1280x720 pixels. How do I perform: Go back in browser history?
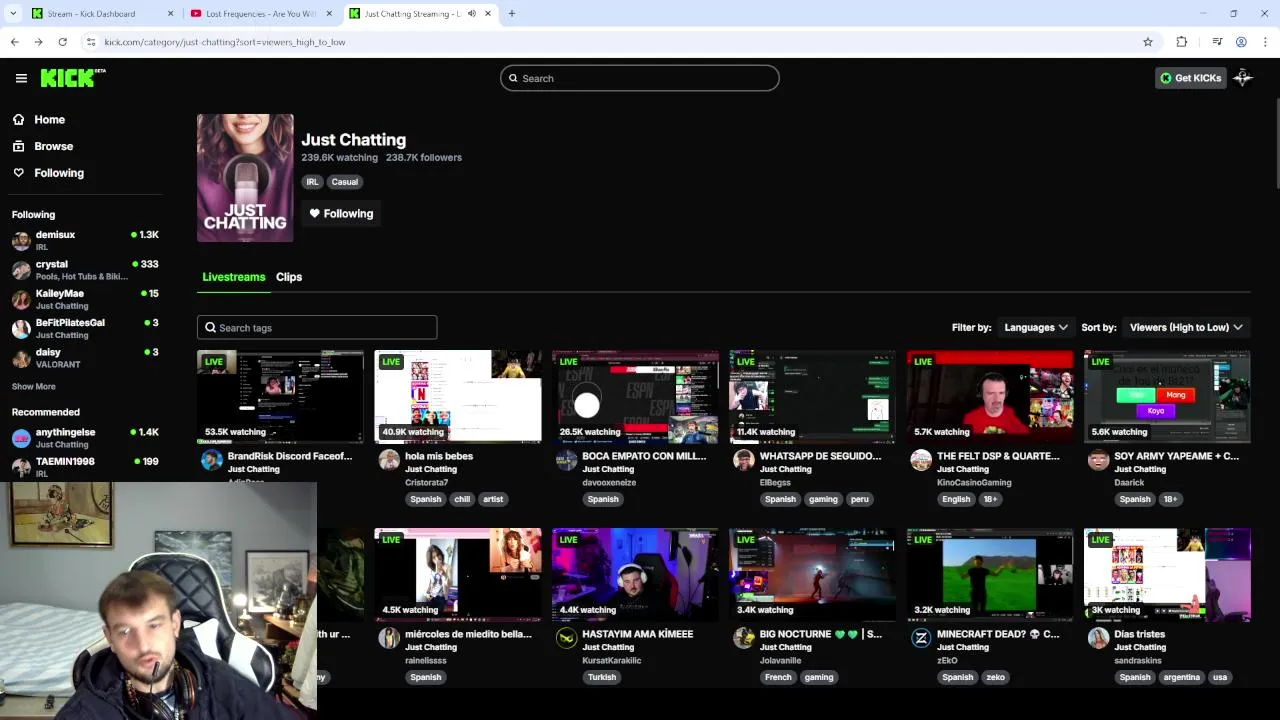click(14, 42)
